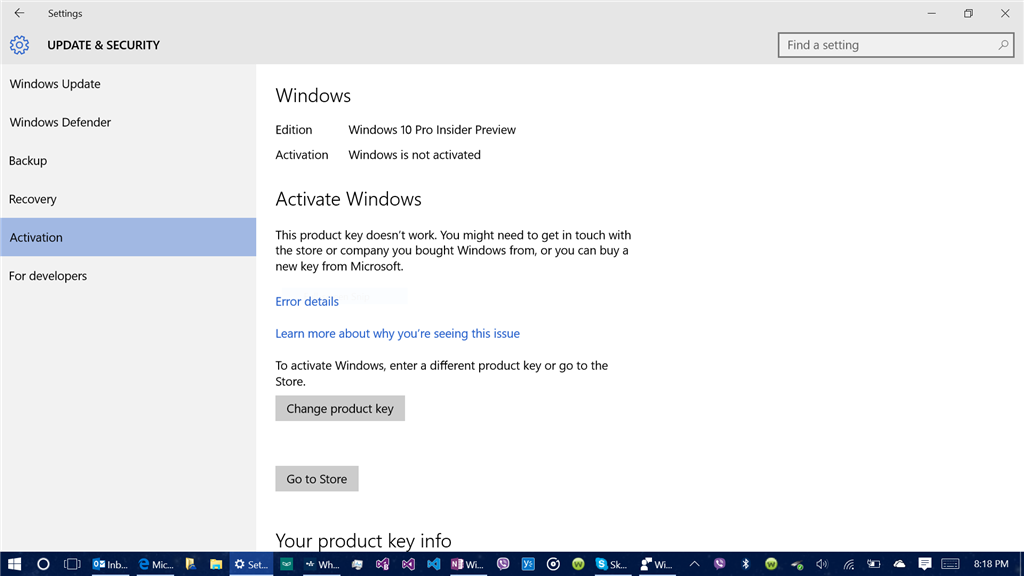Check battery status in system tray

pos(873,564)
